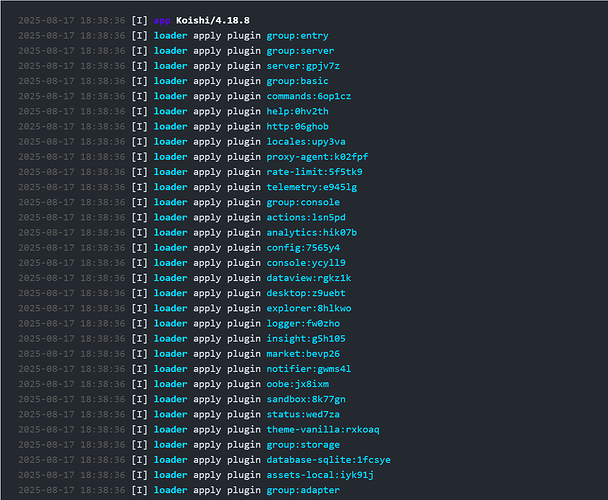Click plugin name rate-limit:5f5tk9

314,172
